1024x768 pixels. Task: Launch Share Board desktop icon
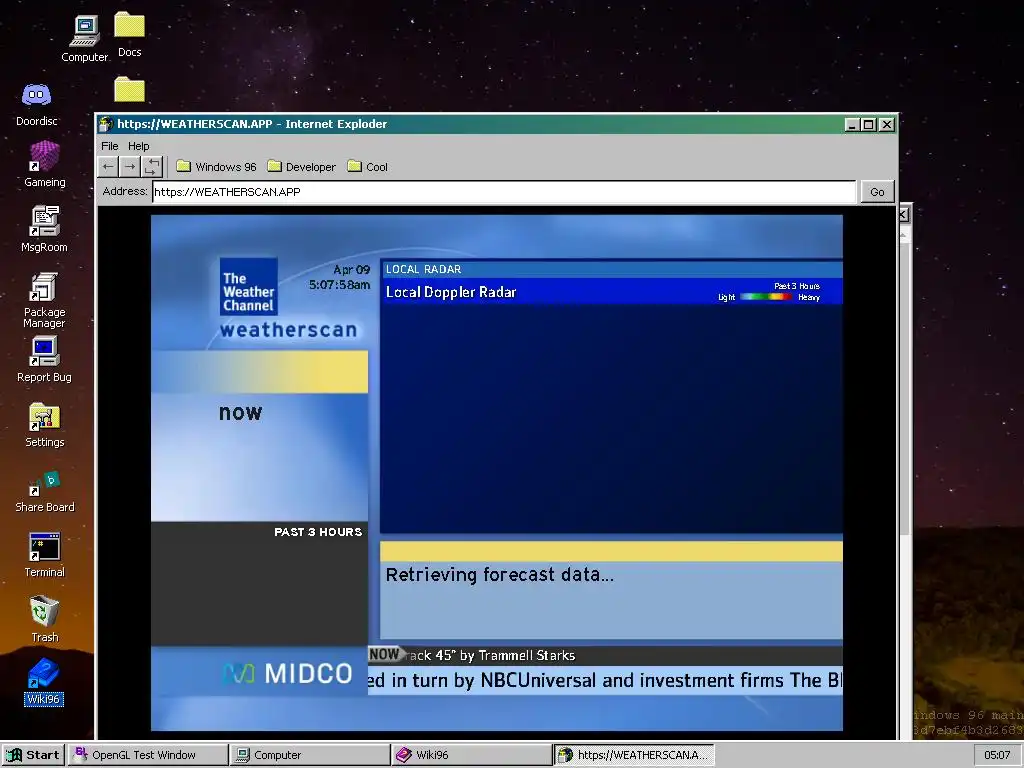pos(44,491)
